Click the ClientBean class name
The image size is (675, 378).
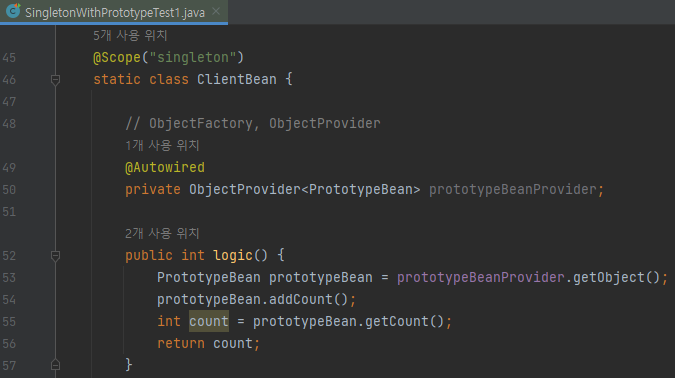[x=237, y=79]
